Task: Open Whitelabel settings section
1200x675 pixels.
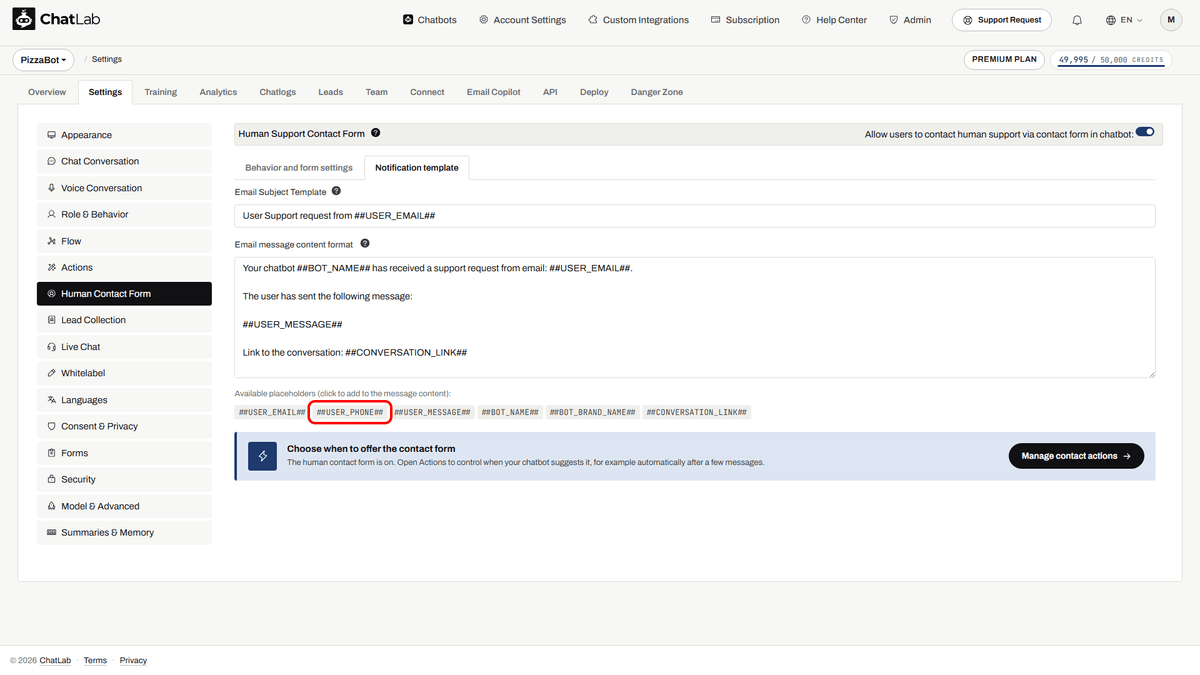Action: click(x=124, y=373)
